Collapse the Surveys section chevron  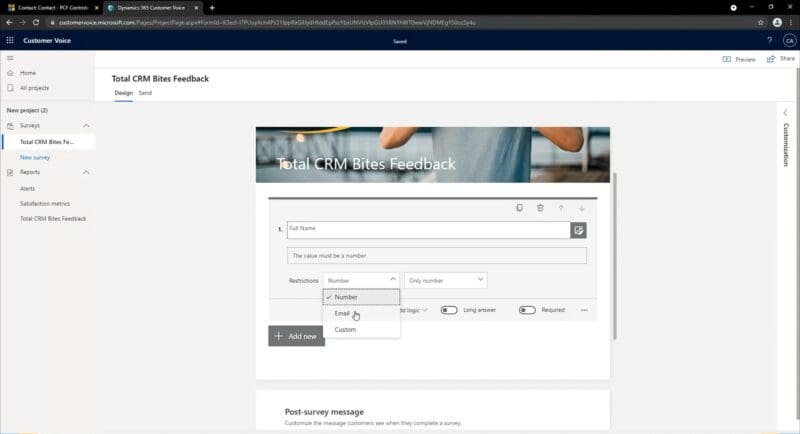(86, 126)
